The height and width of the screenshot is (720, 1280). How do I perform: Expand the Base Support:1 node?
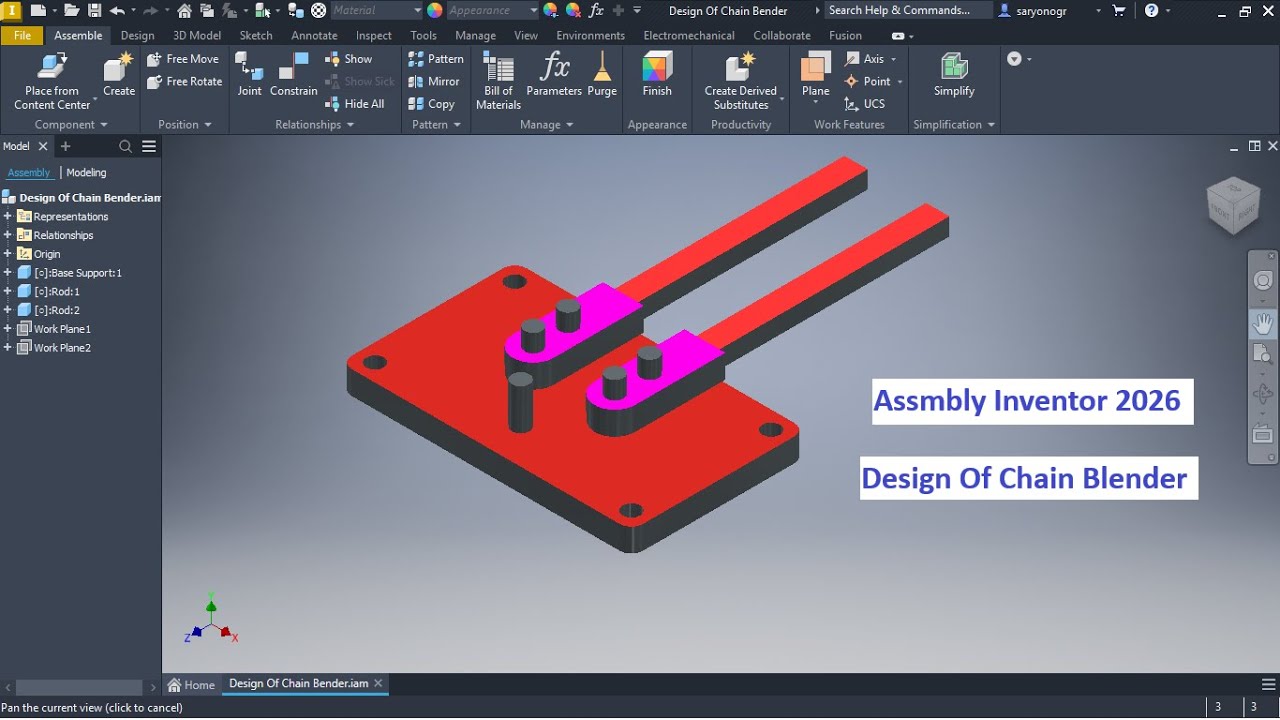coord(8,273)
